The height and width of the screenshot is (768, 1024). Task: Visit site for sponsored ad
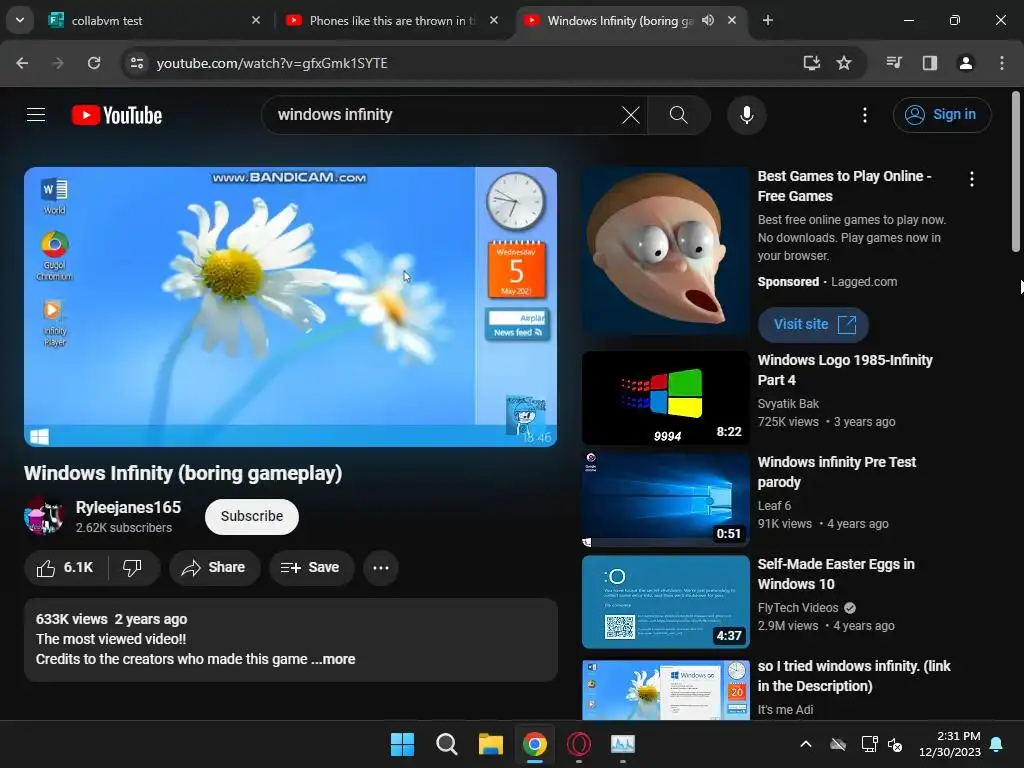pyautogui.click(x=813, y=325)
